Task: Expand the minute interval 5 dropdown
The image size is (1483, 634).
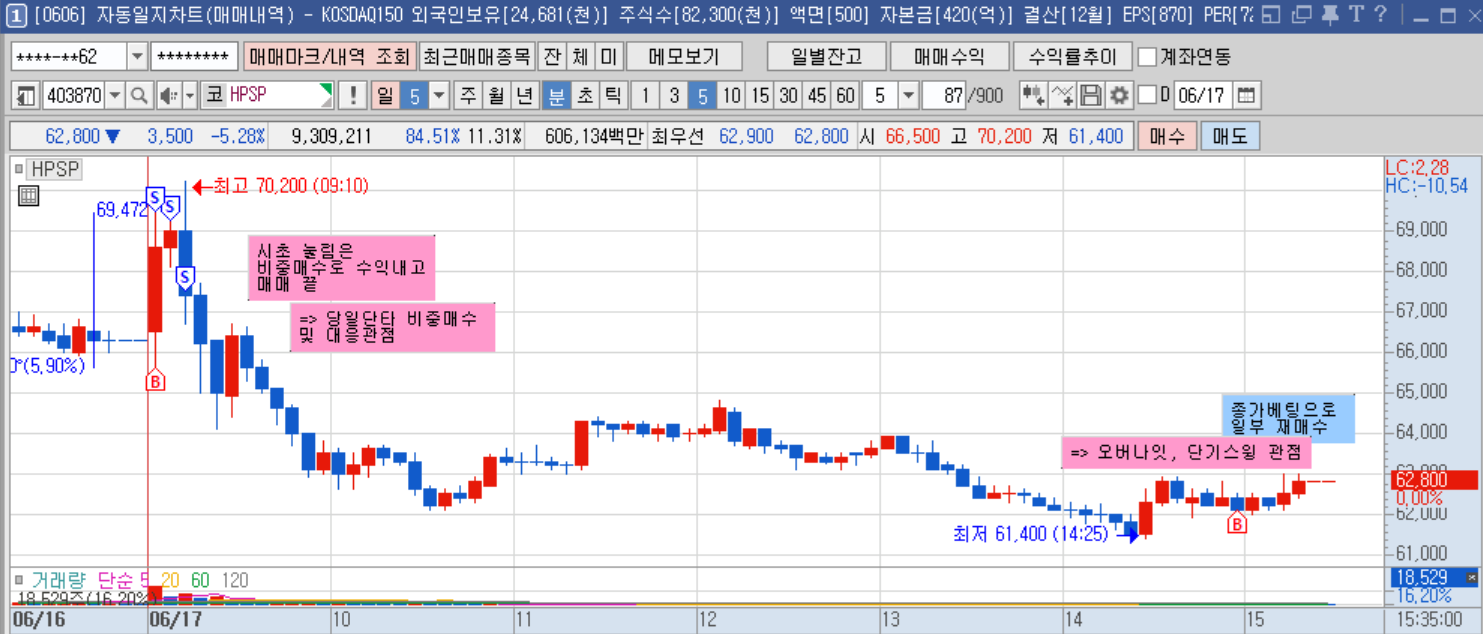Action: (x=908, y=96)
